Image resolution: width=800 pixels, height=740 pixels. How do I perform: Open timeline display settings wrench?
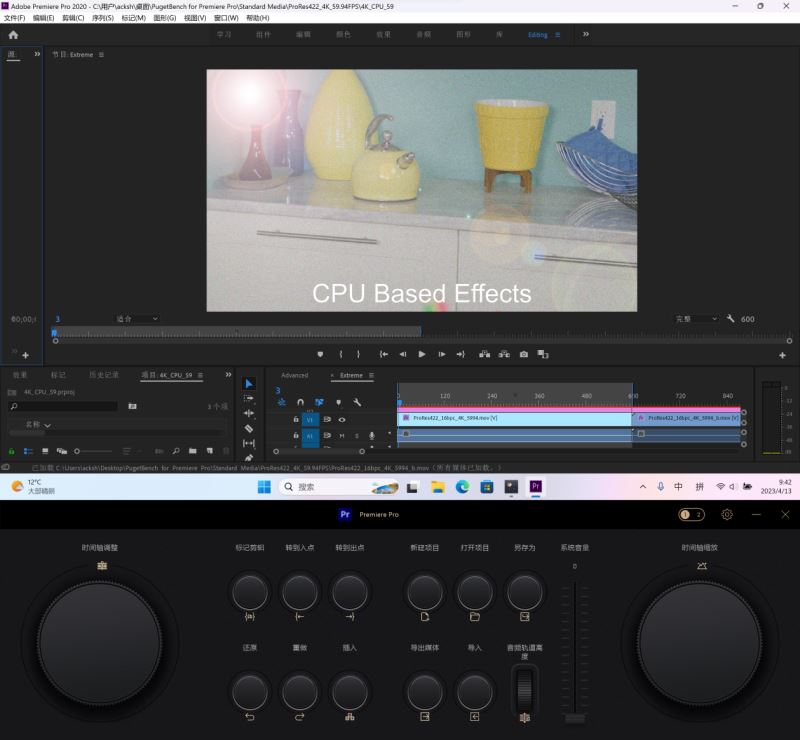pyautogui.click(x=357, y=402)
